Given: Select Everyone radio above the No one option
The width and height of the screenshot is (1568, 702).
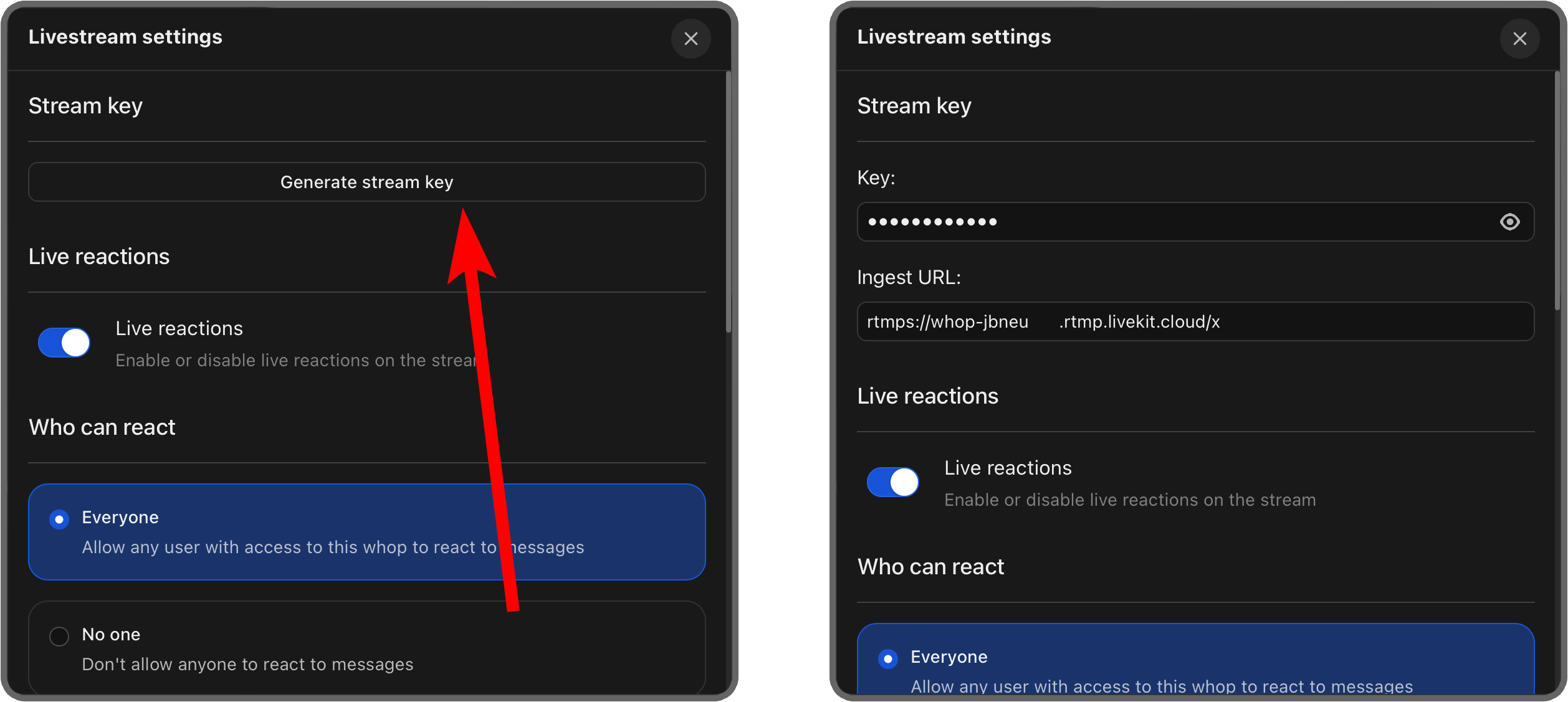Looking at the screenshot, I should 59,519.
